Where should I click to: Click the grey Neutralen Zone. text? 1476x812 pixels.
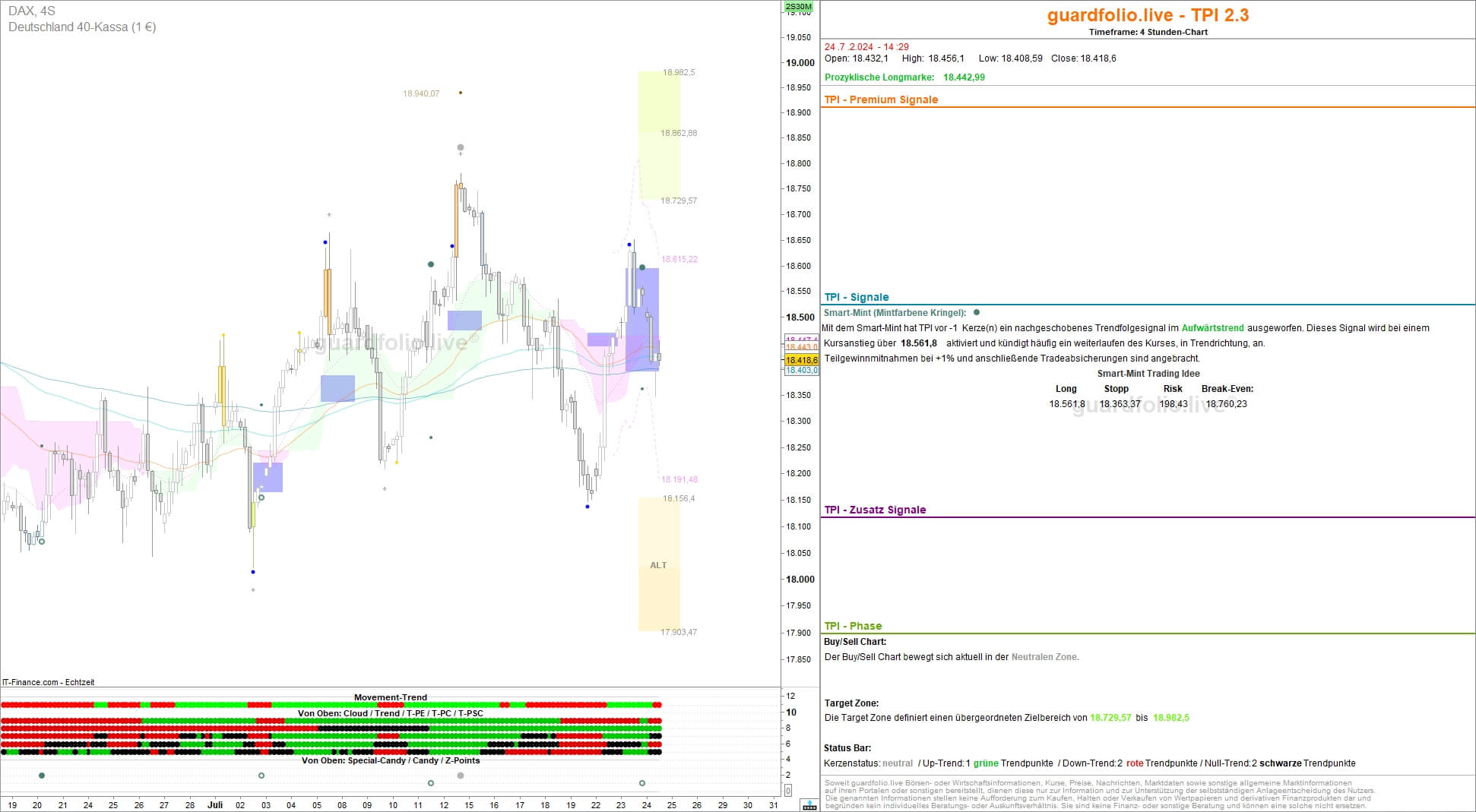click(x=1044, y=657)
